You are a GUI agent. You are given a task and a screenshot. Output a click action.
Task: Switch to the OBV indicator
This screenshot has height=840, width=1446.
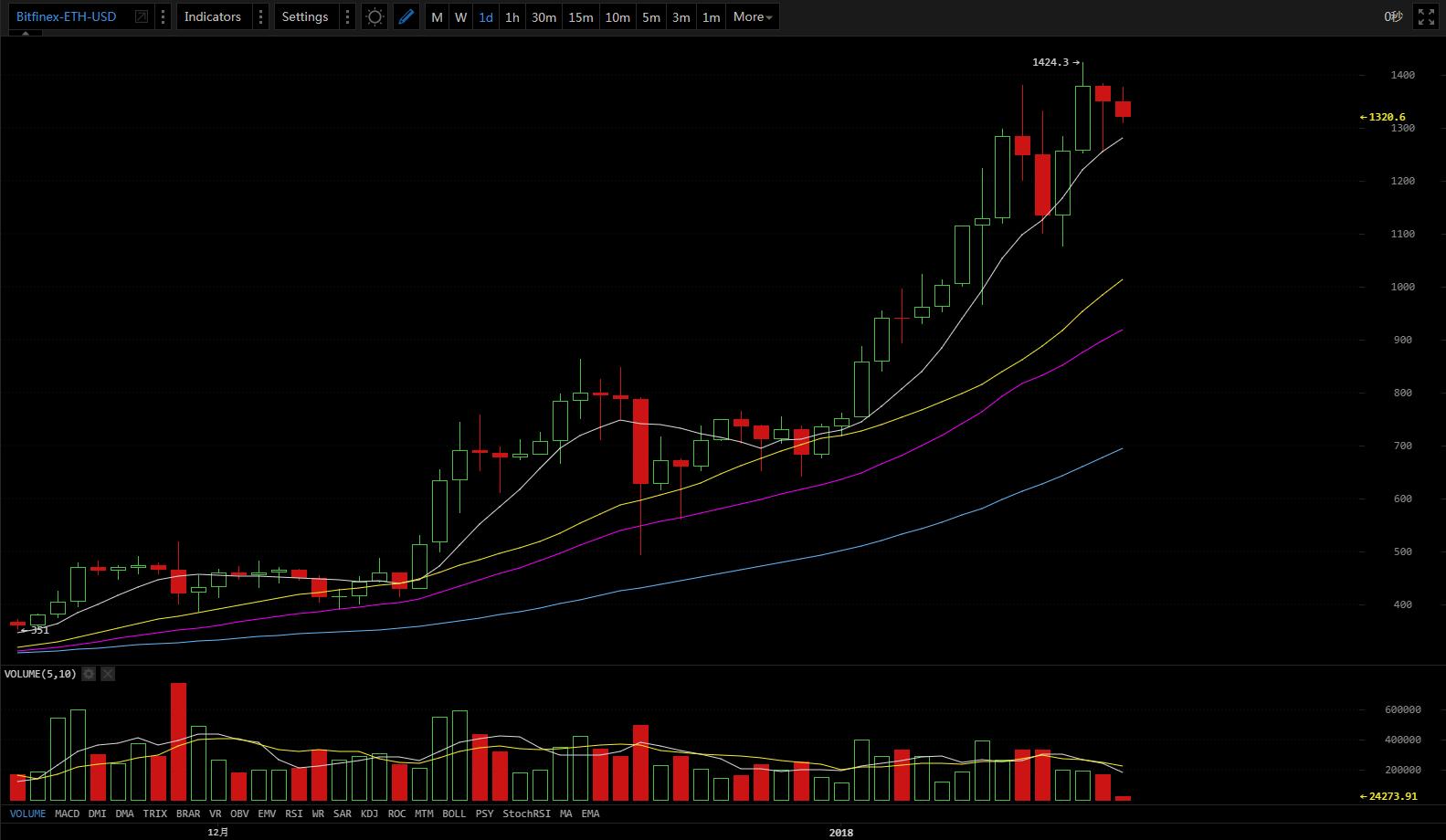[x=239, y=814]
